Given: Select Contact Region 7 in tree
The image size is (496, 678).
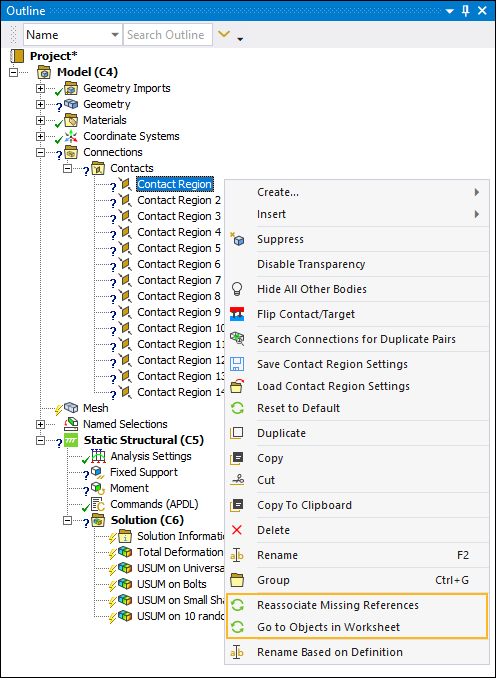Looking at the screenshot, I should tap(179, 280).
